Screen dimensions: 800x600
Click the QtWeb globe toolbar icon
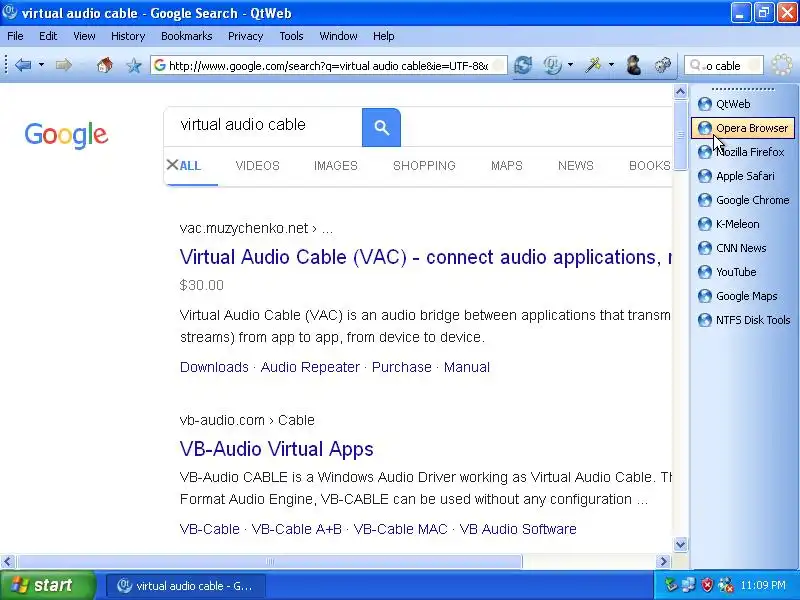click(552, 65)
